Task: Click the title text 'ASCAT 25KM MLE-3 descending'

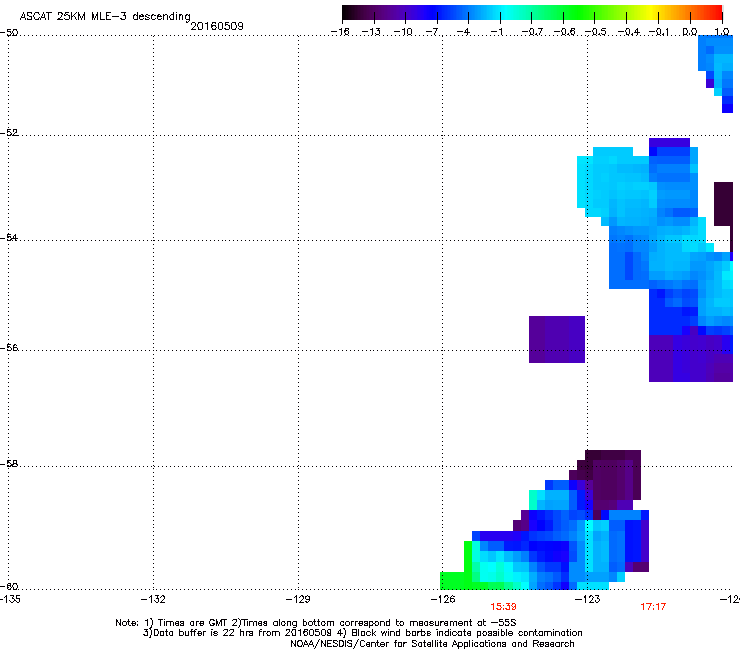Action: [105, 17]
